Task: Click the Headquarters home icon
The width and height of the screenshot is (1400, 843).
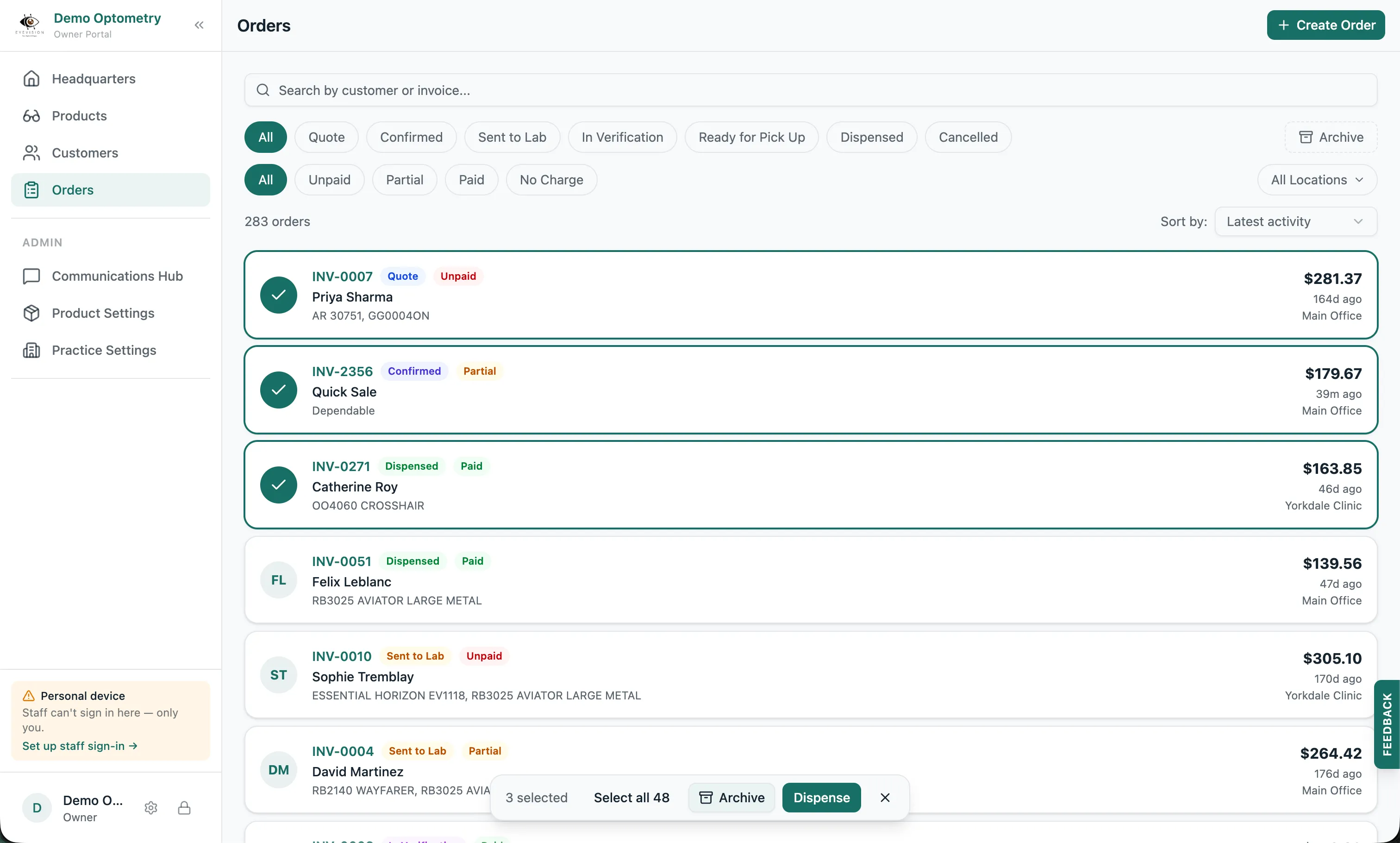Action: coord(31,78)
